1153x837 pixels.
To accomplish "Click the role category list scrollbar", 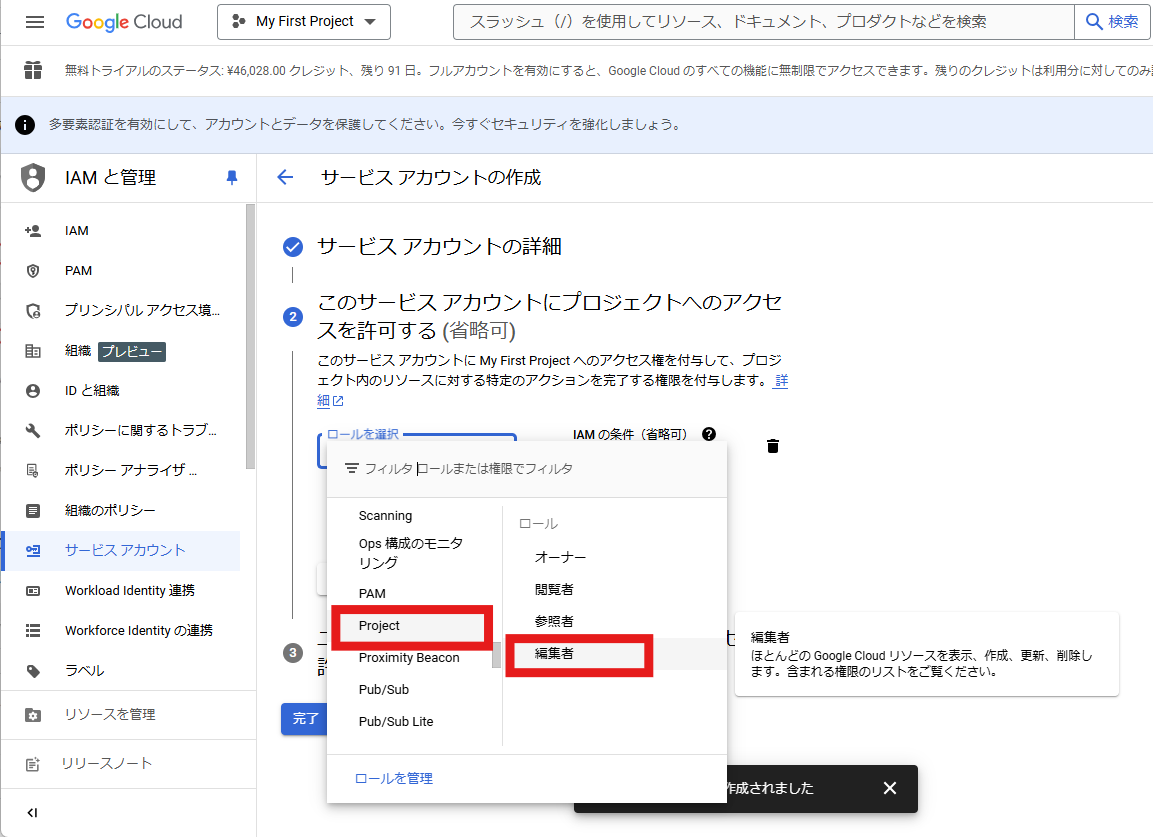I will pyautogui.click(x=496, y=655).
